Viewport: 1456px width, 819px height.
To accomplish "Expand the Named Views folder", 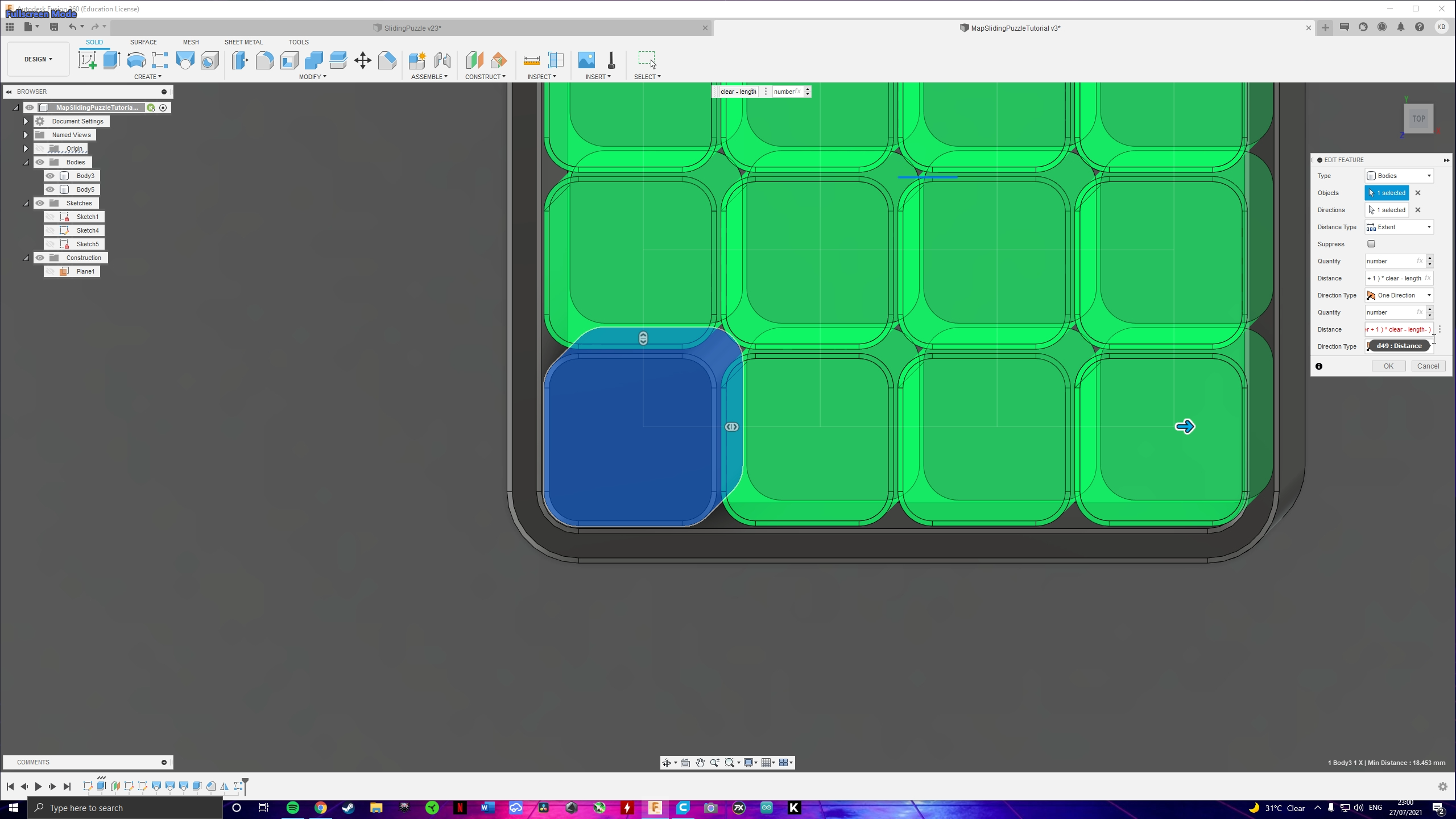I will pos(26,135).
